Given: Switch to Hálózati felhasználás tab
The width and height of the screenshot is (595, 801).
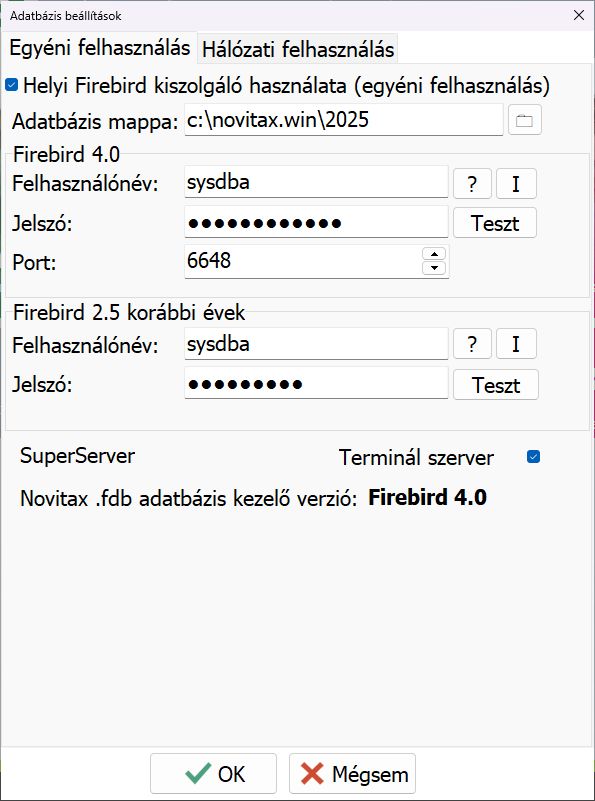Looking at the screenshot, I should click(298, 50).
